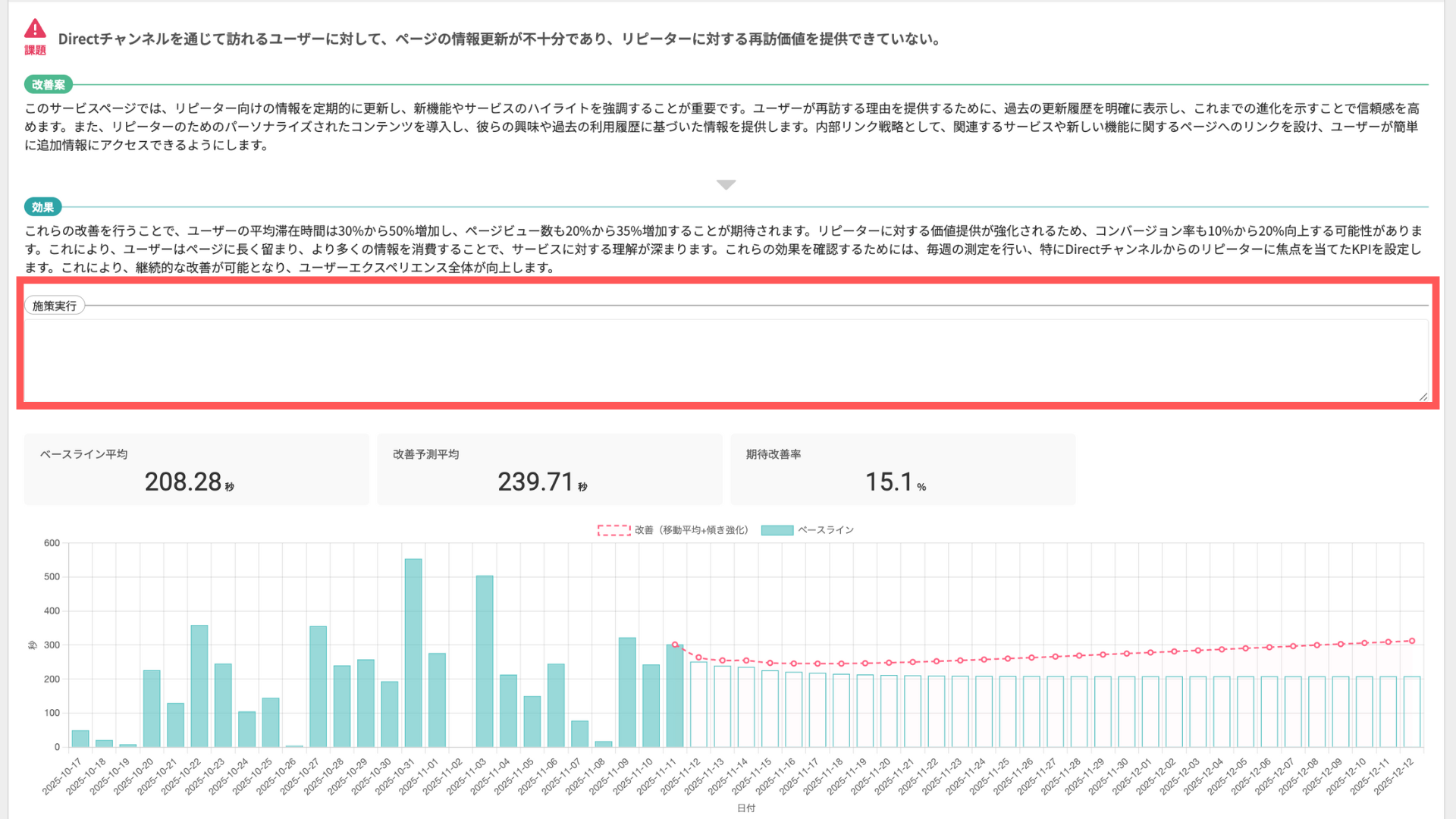Click the textarea resize grip in the corner
This screenshot has width=1456, height=819.
[1423, 396]
